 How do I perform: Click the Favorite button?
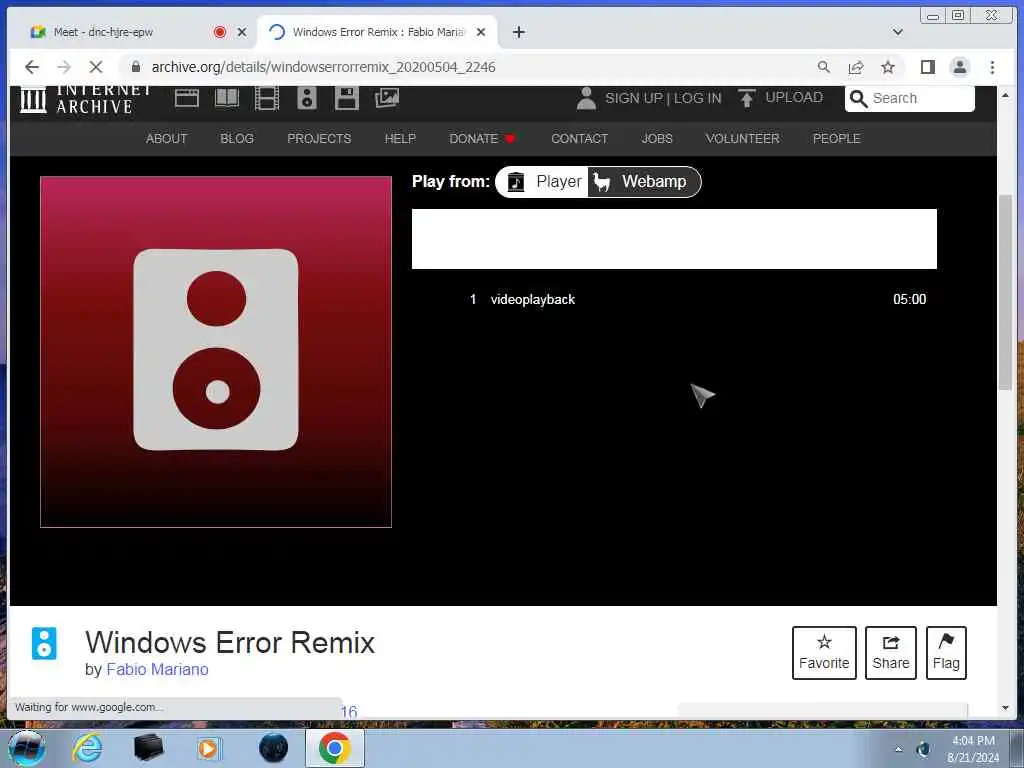tap(824, 652)
